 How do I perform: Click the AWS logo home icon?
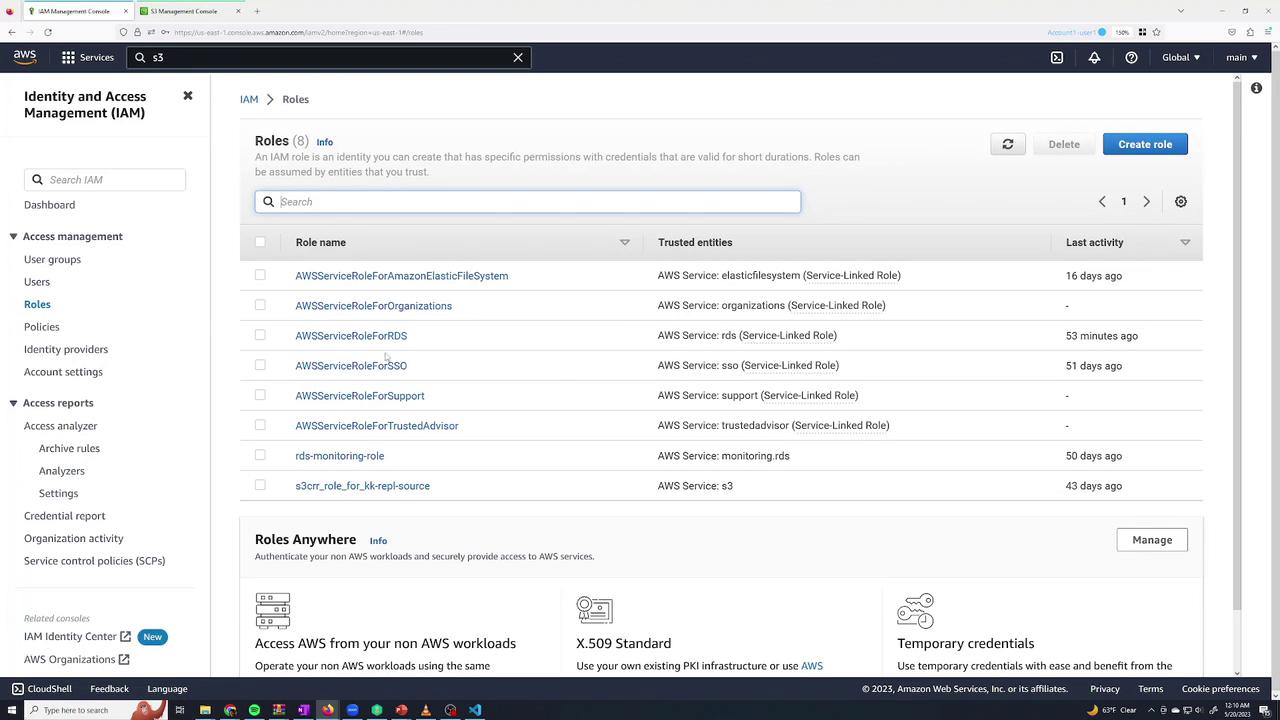point(25,57)
